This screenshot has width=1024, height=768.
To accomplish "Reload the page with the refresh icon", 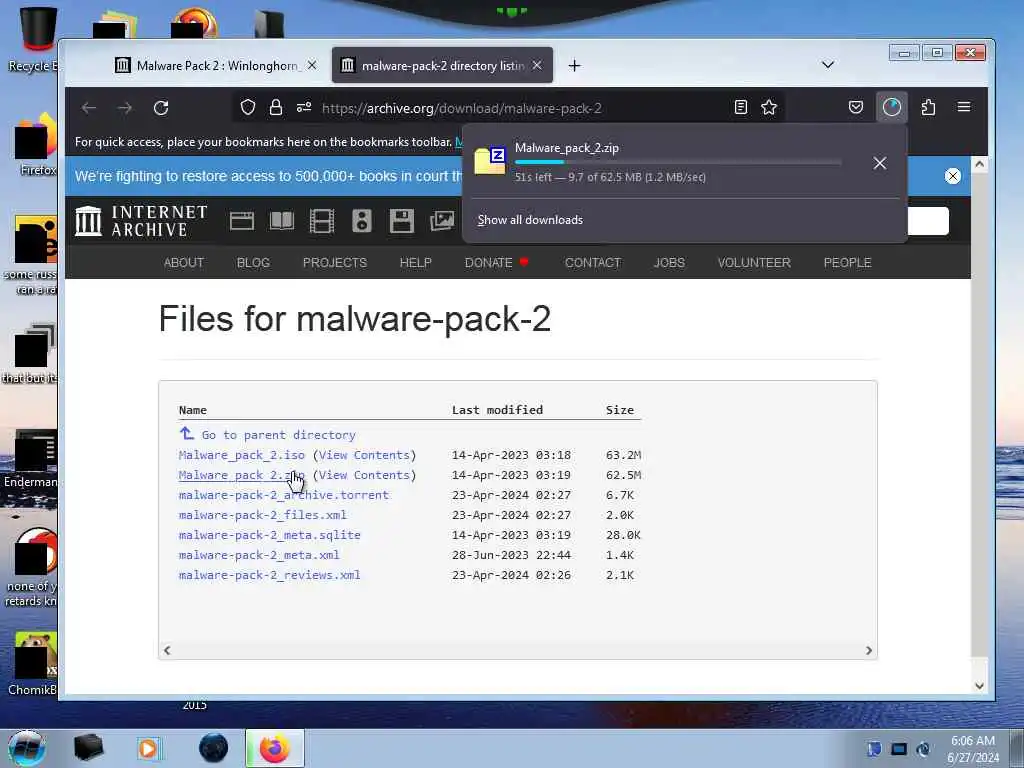I will coord(161,108).
